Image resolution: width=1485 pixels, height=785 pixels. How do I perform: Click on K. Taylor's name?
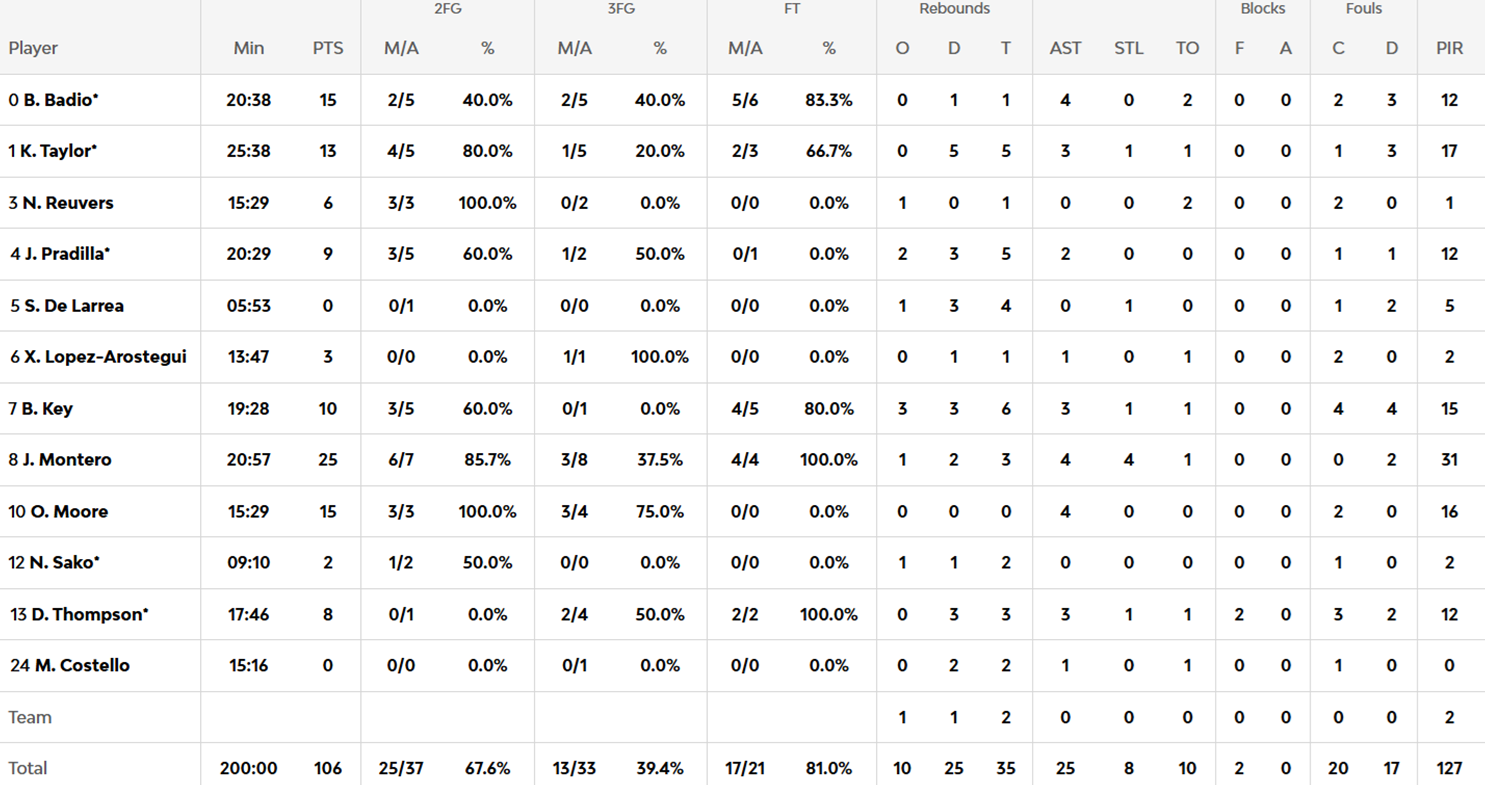tap(59, 151)
